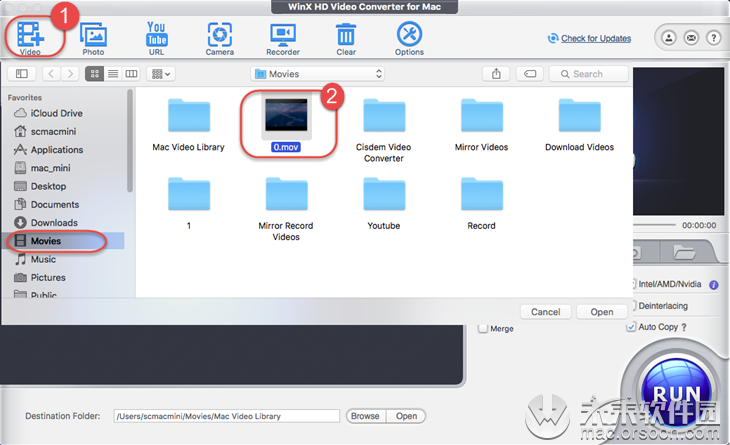This screenshot has width=730, height=445.
Task: Switch to list view
Action: (x=113, y=74)
